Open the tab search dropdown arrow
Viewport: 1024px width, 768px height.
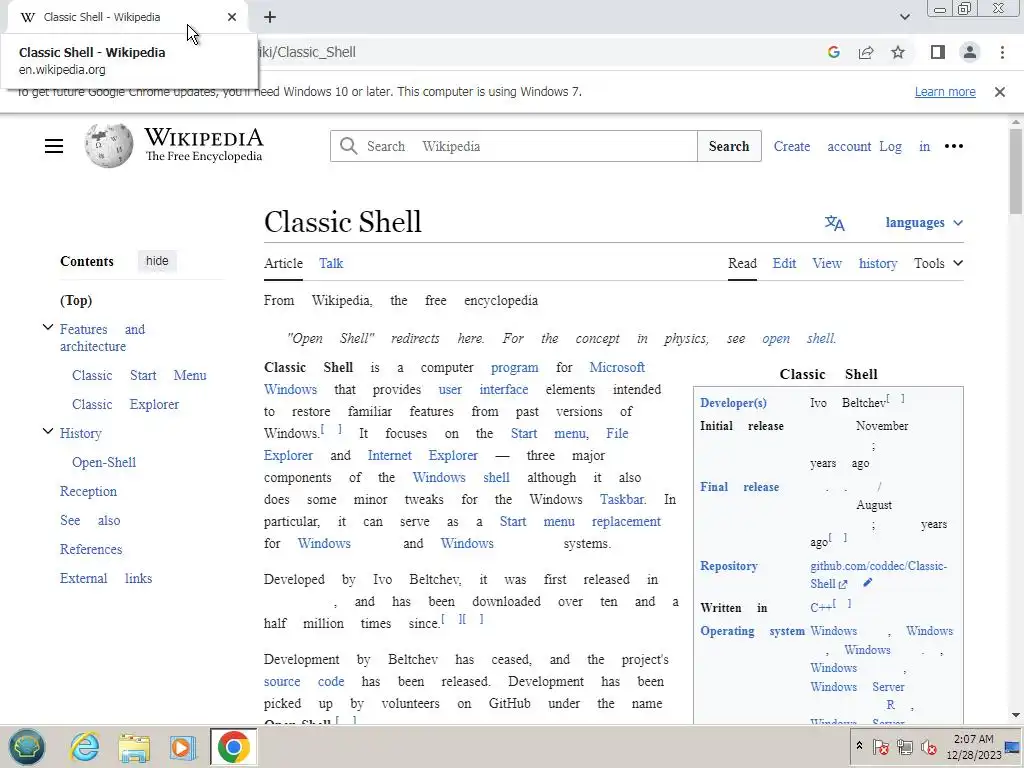(x=904, y=17)
